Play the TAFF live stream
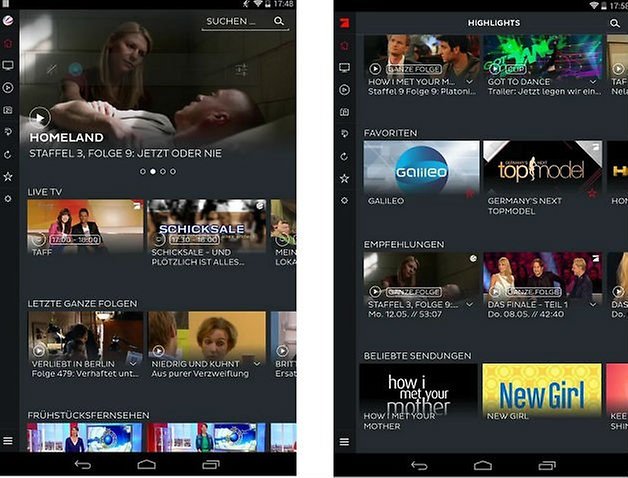This screenshot has width=628, height=478. (39, 240)
